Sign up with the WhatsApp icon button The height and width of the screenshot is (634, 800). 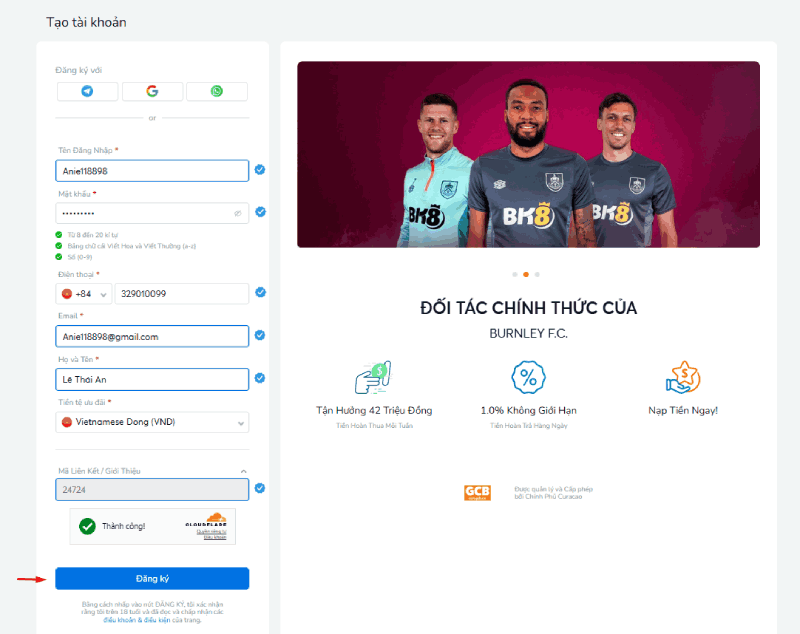coord(217,91)
